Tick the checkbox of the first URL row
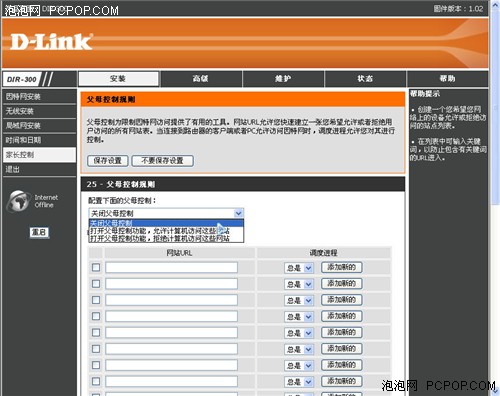The height and width of the screenshot is (396, 500). tap(96, 267)
